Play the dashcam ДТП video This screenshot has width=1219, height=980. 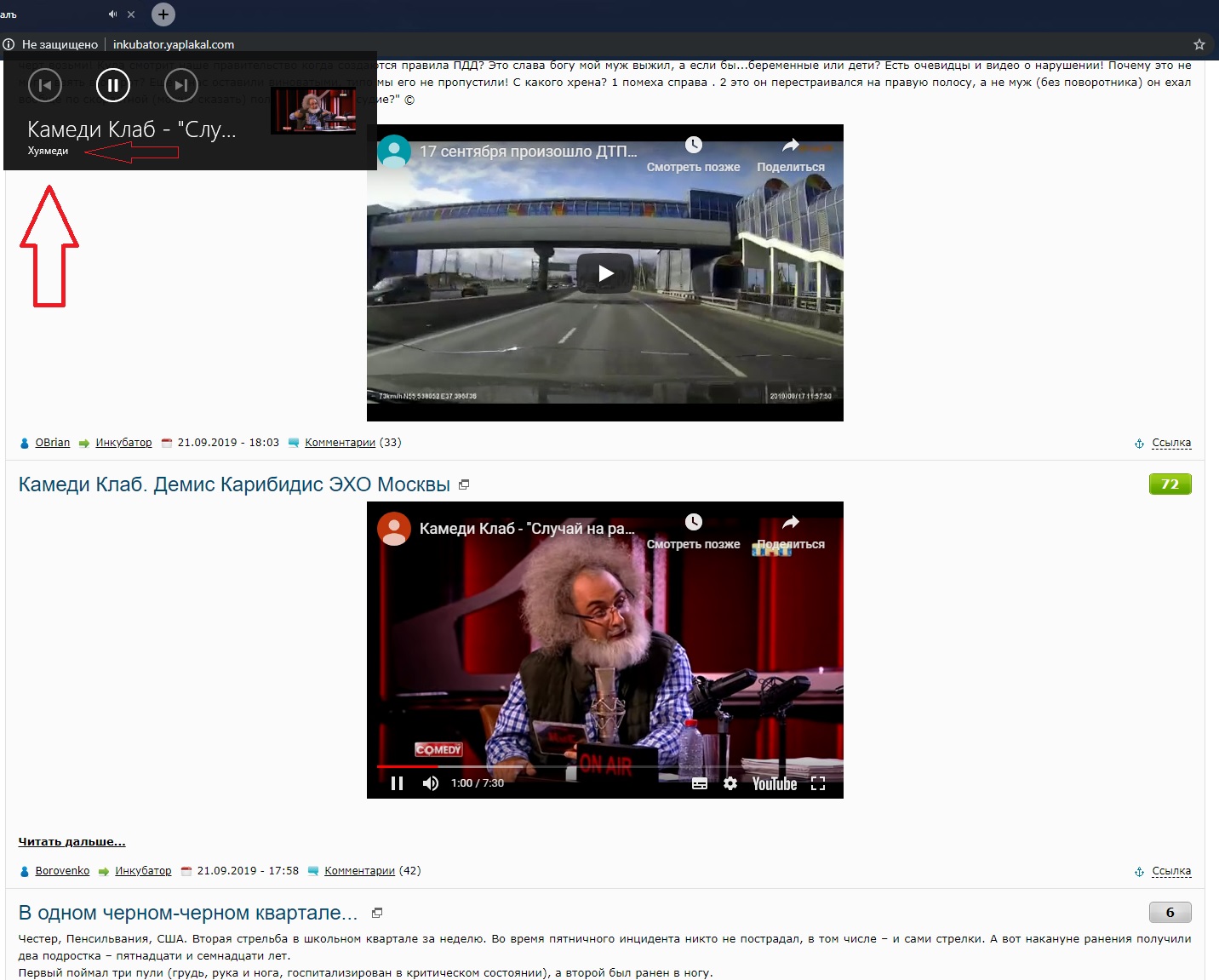point(605,273)
